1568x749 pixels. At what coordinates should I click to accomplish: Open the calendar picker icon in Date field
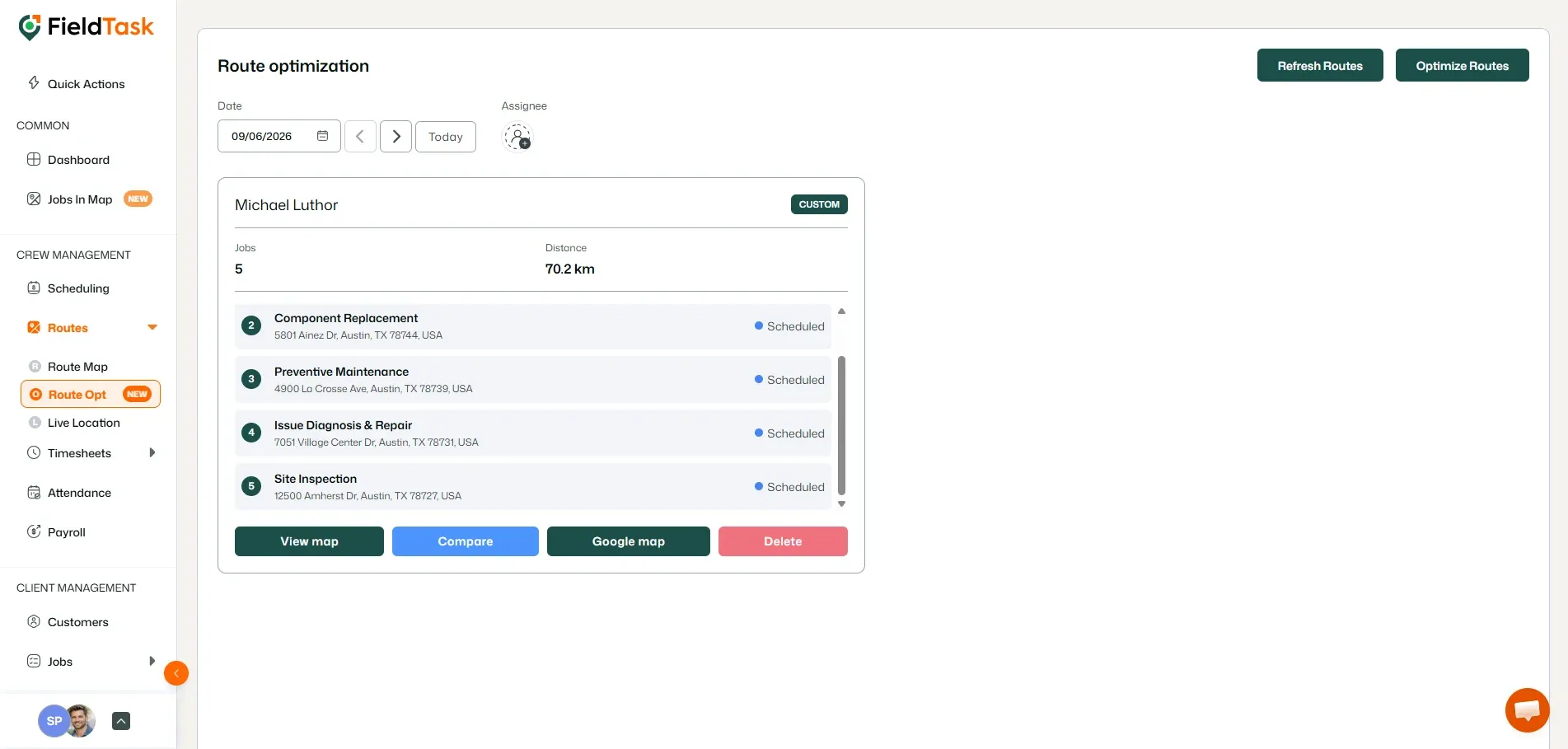[x=322, y=136]
